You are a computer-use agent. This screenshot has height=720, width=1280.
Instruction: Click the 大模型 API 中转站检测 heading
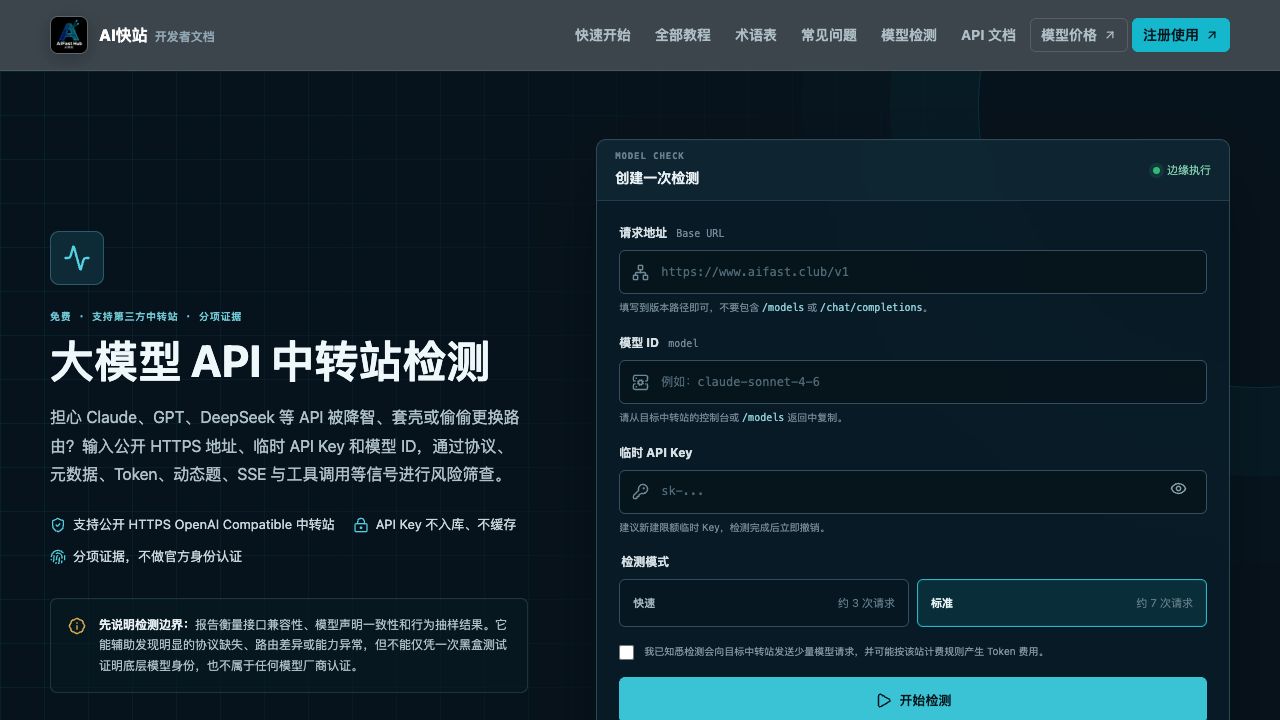click(270, 361)
